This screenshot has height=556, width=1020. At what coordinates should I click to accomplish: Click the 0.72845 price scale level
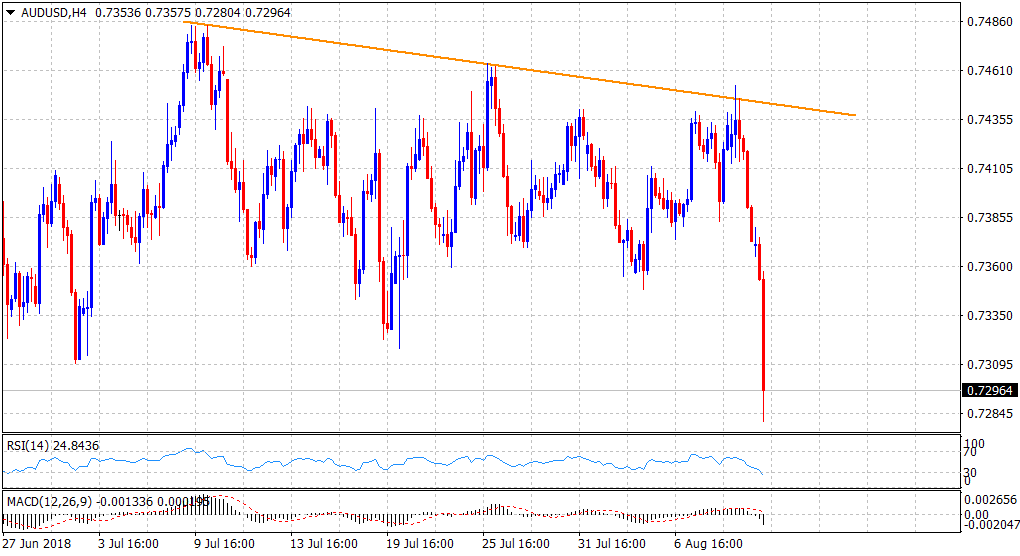coord(986,414)
